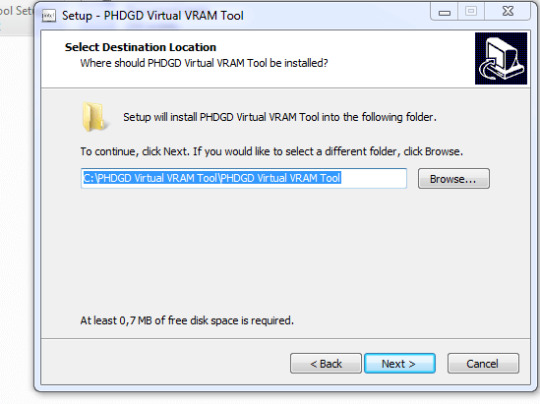Screen dimensions: 540x404
Task: Click the grayed-out maximize button
Action: tap(471, 12)
